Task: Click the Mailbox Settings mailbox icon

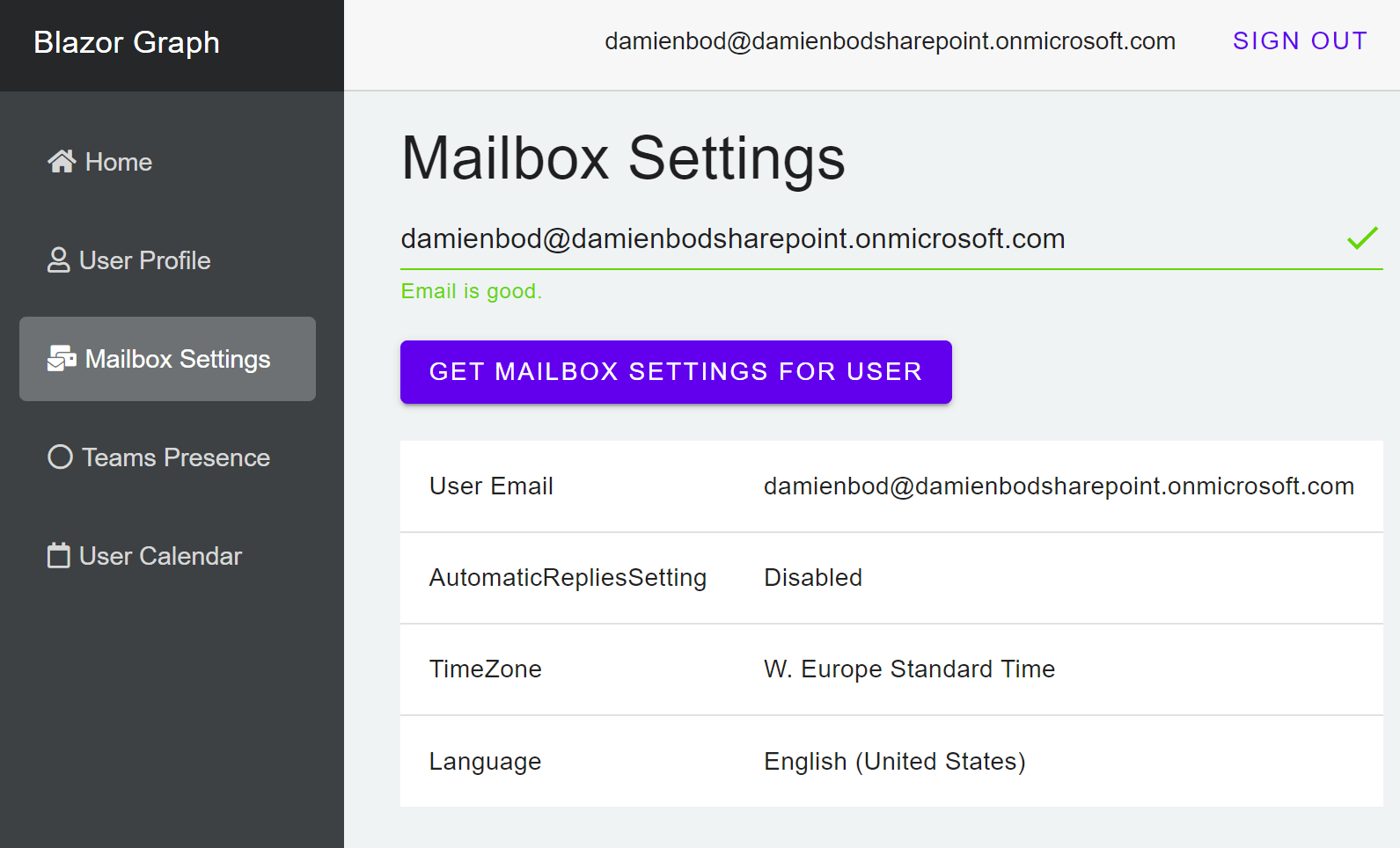Action: (62, 359)
